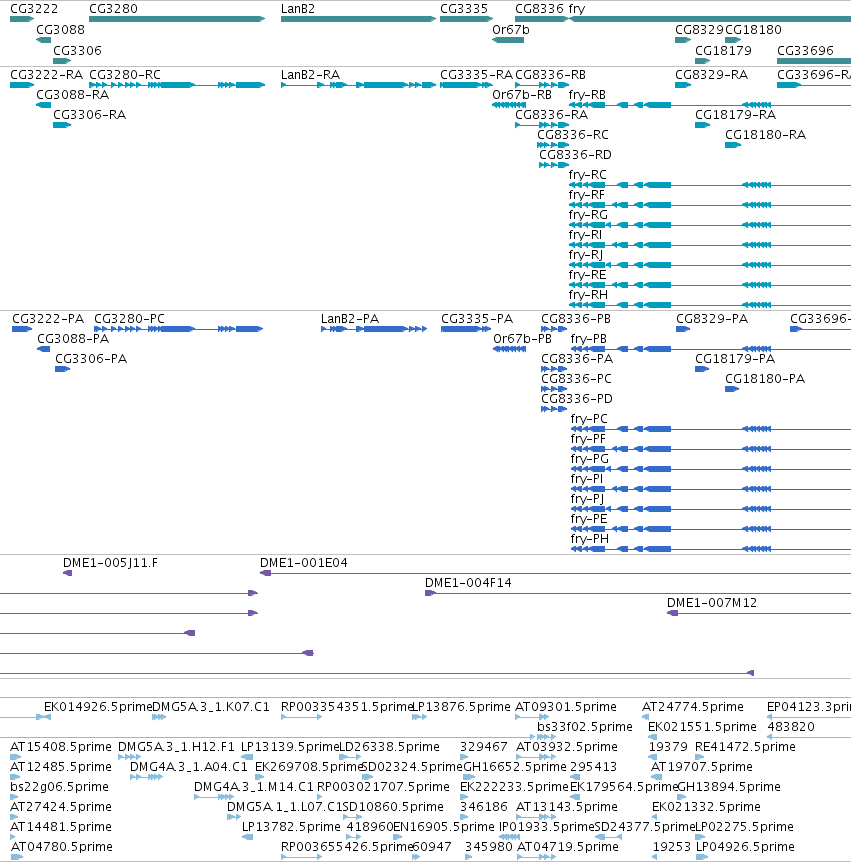Click transcript label fry-RH
The height and width of the screenshot is (862, 851).
pos(588,295)
